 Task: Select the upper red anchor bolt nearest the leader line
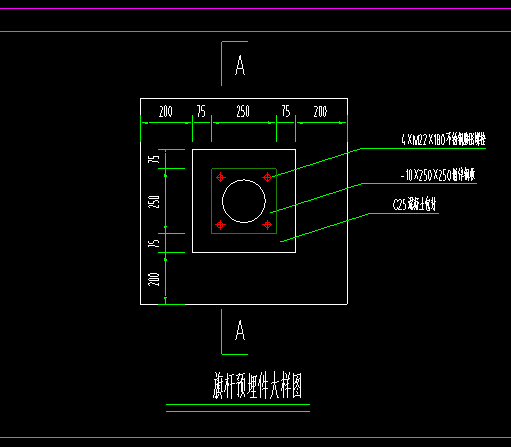coord(267,177)
